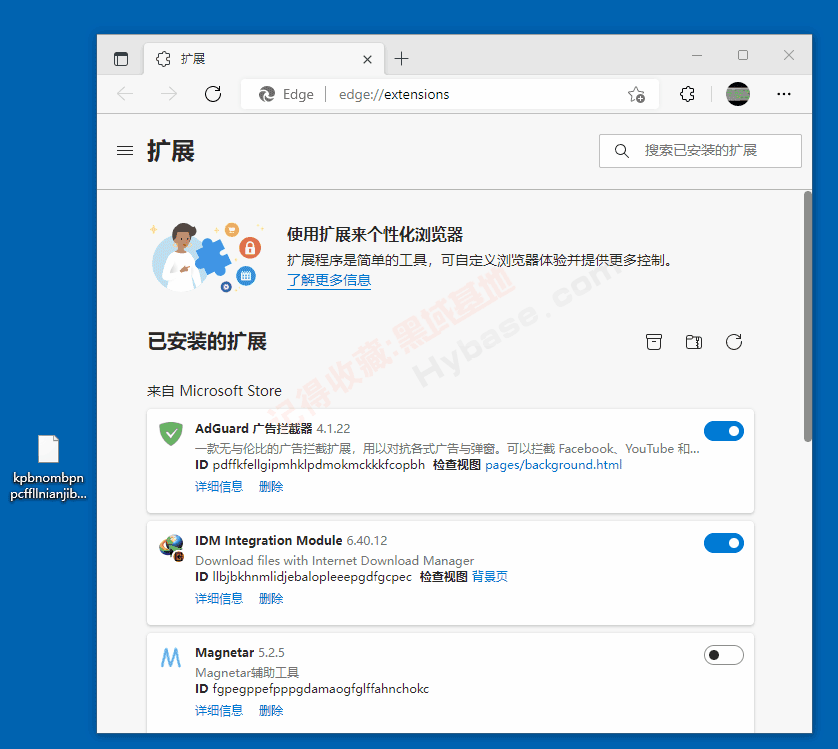Click 删除 for AdGuard extension

pos(271,487)
